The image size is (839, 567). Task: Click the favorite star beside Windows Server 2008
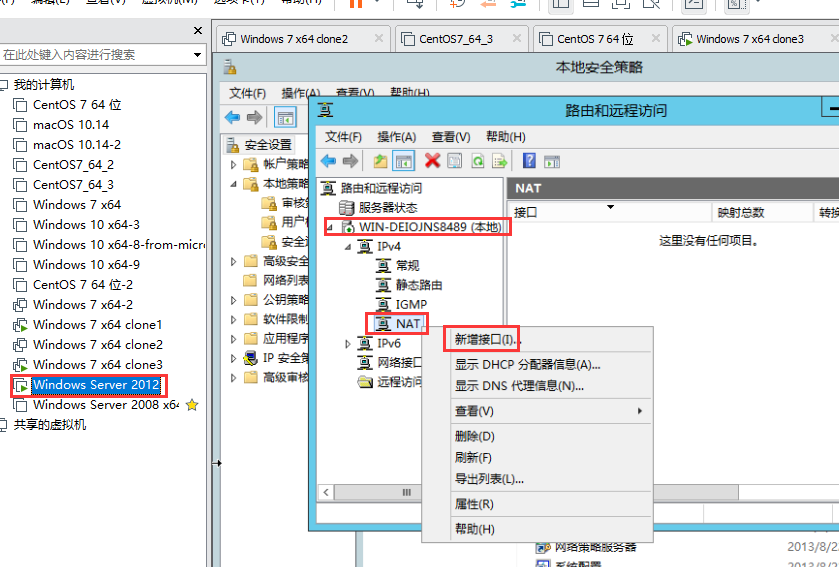[192, 405]
